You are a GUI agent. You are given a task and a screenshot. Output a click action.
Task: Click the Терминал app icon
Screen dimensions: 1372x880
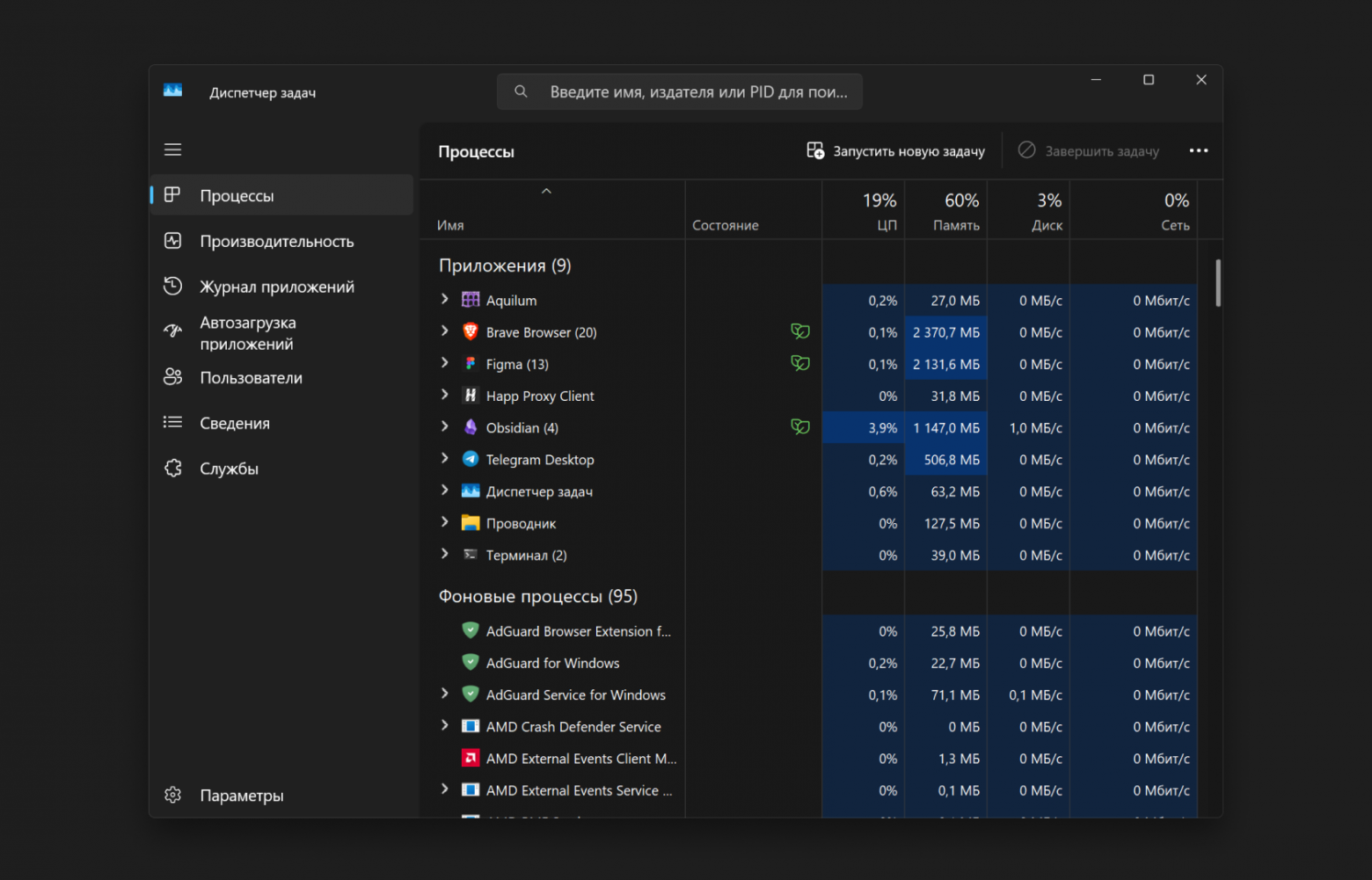pos(471,555)
